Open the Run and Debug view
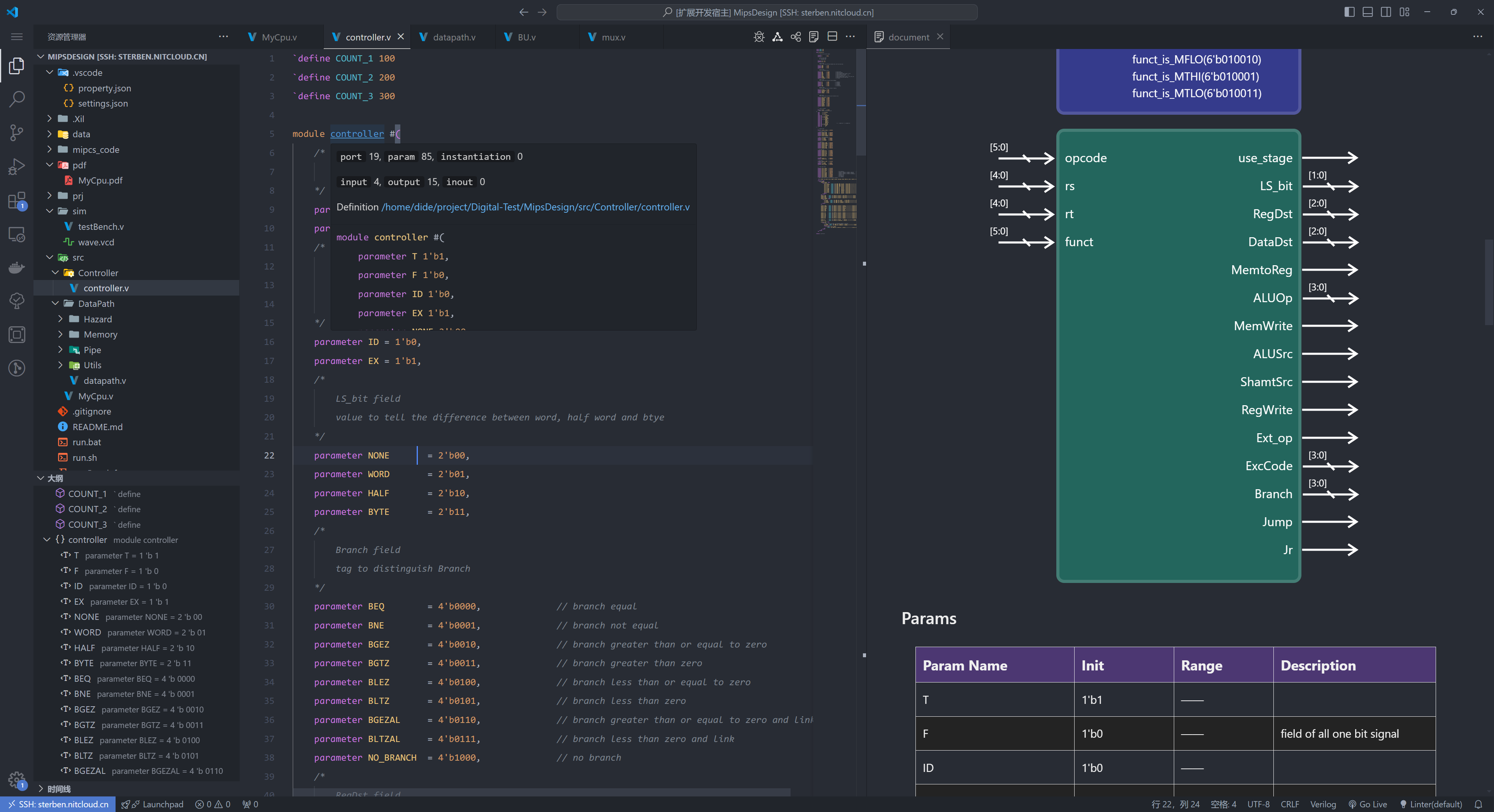This screenshot has height=812, width=1494. click(16, 166)
